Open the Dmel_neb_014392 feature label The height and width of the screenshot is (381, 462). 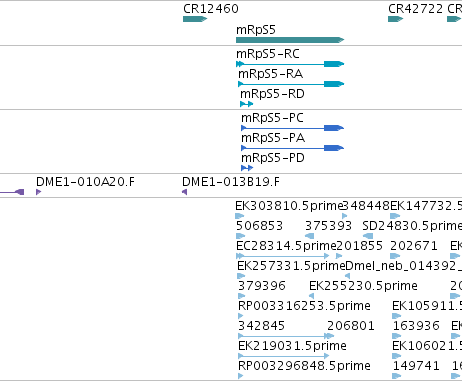[x=400, y=266]
